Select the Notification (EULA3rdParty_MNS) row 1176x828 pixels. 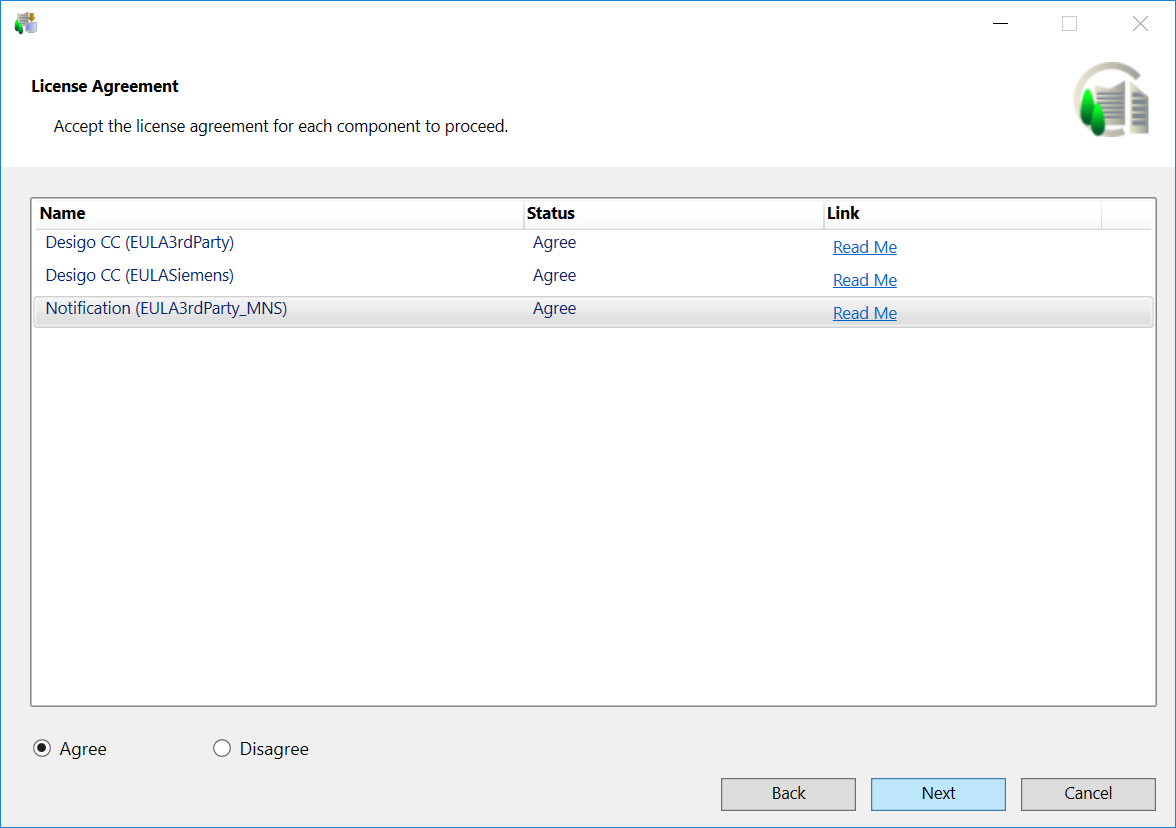click(x=166, y=309)
